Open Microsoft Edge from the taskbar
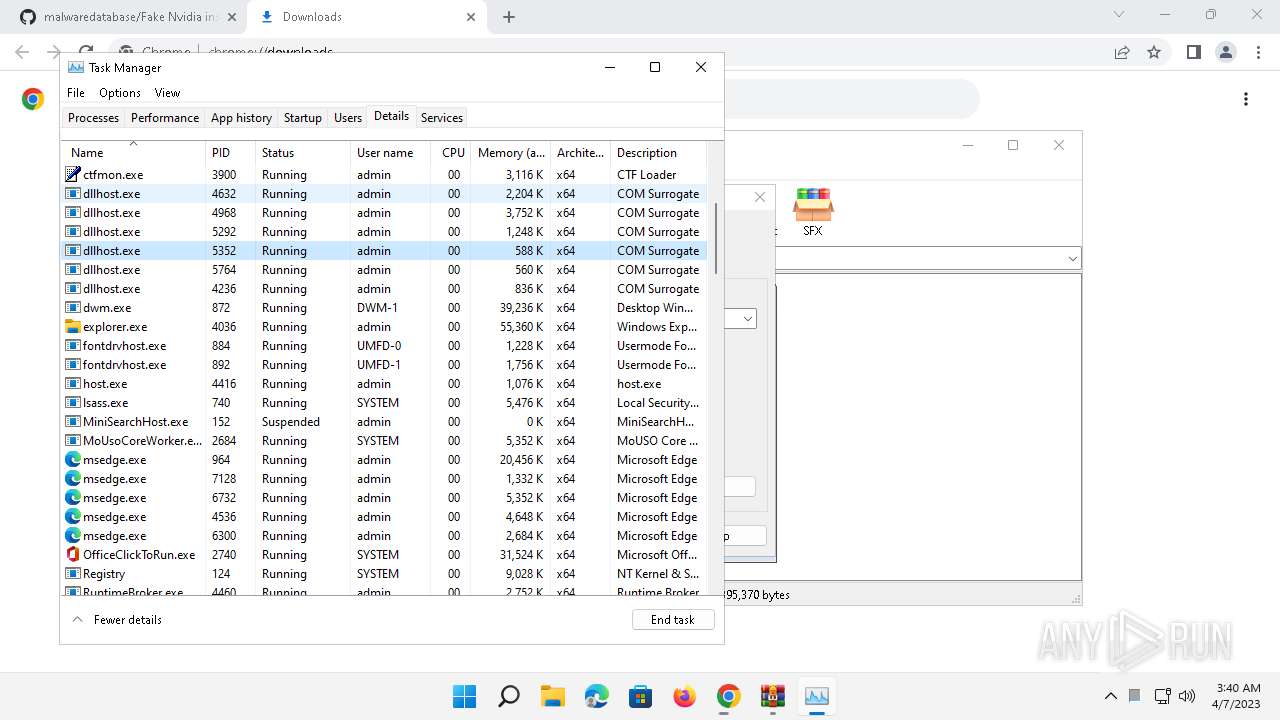This screenshot has height=720, width=1280. pos(596,696)
